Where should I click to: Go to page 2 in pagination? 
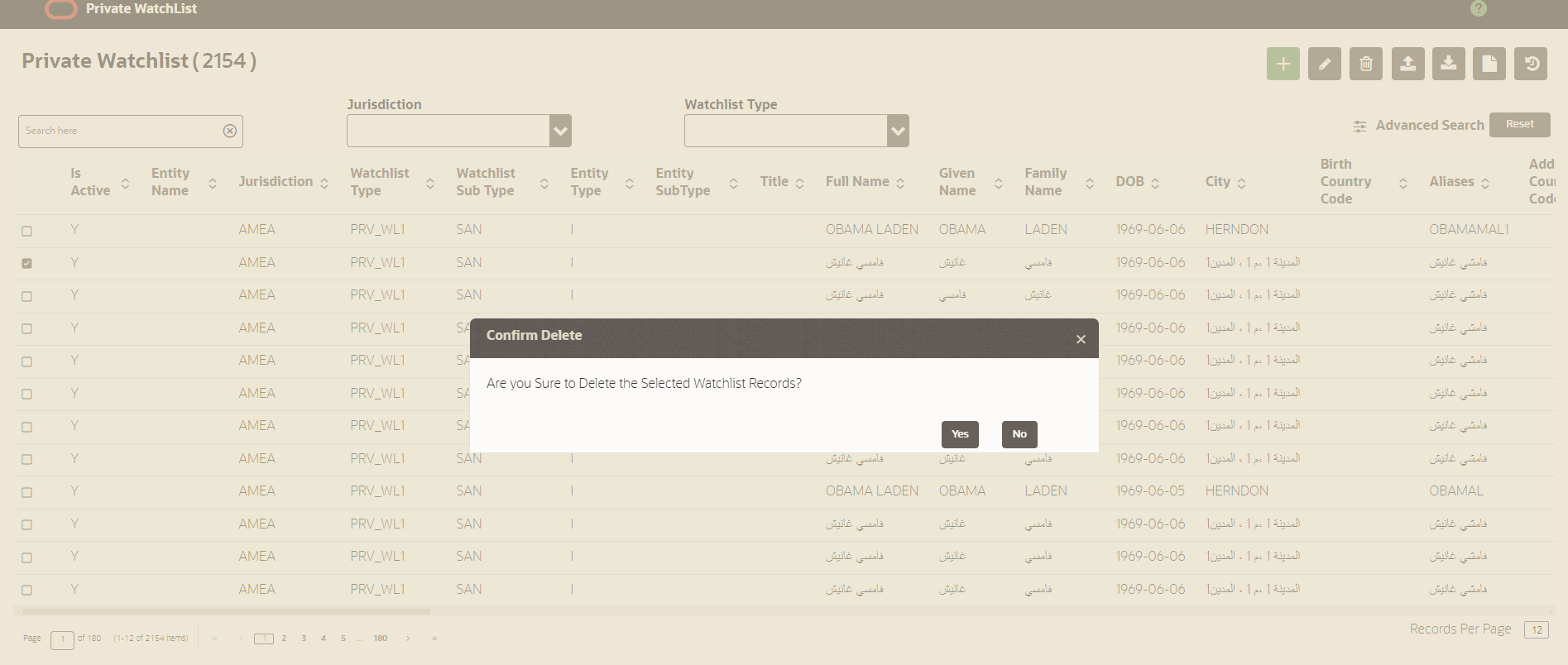284,639
